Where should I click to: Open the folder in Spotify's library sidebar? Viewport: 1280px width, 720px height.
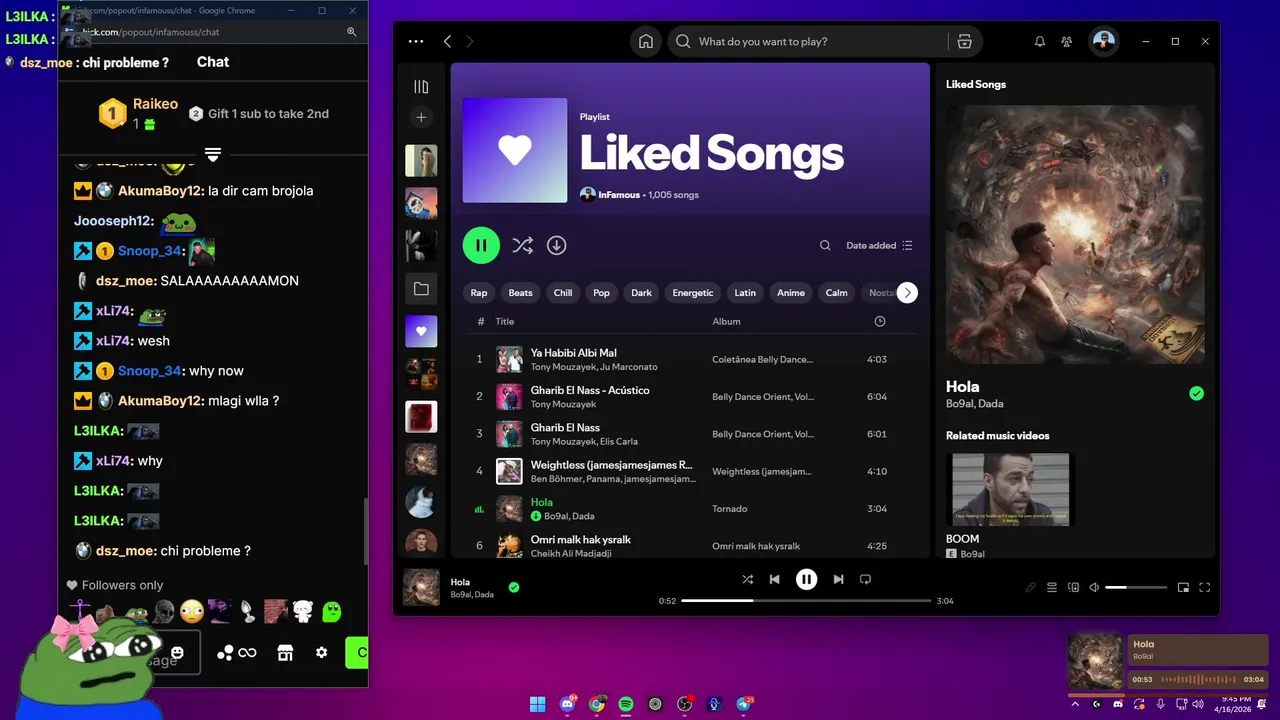click(x=421, y=289)
